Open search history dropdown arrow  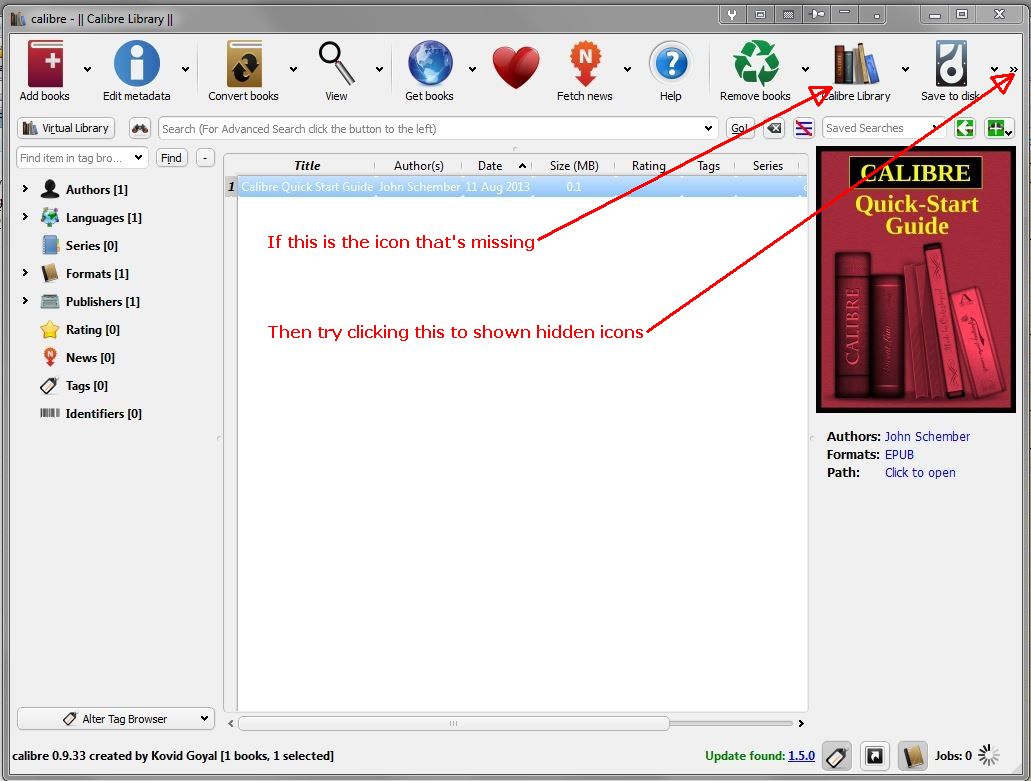point(708,128)
